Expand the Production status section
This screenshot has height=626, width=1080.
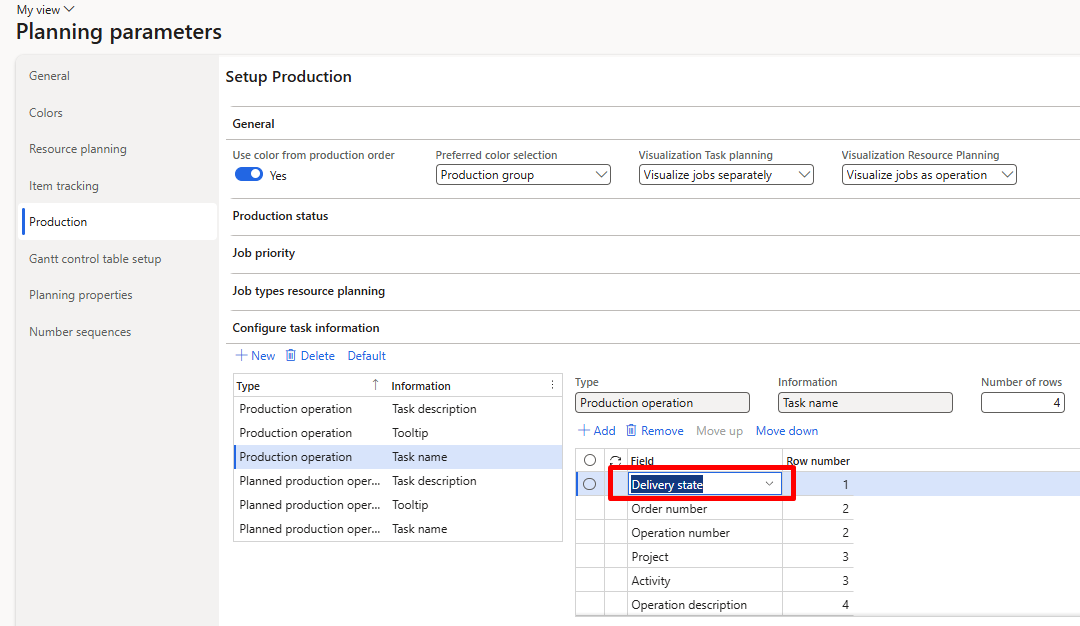280,216
